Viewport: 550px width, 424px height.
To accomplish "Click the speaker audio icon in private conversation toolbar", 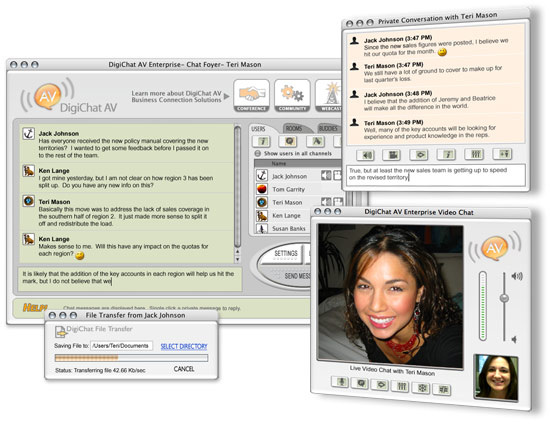I will tap(365, 155).
